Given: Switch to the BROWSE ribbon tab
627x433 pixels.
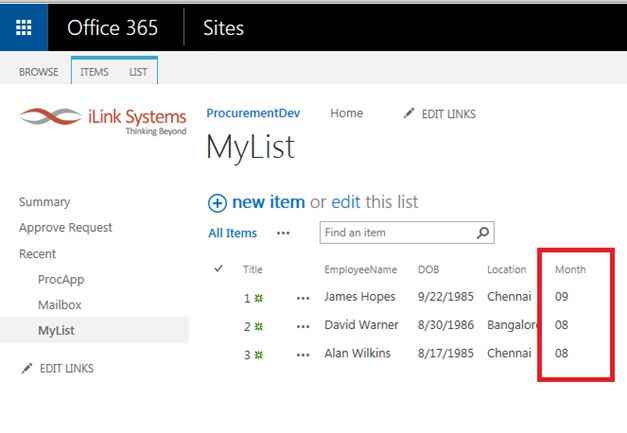Looking at the screenshot, I should tap(38, 72).
